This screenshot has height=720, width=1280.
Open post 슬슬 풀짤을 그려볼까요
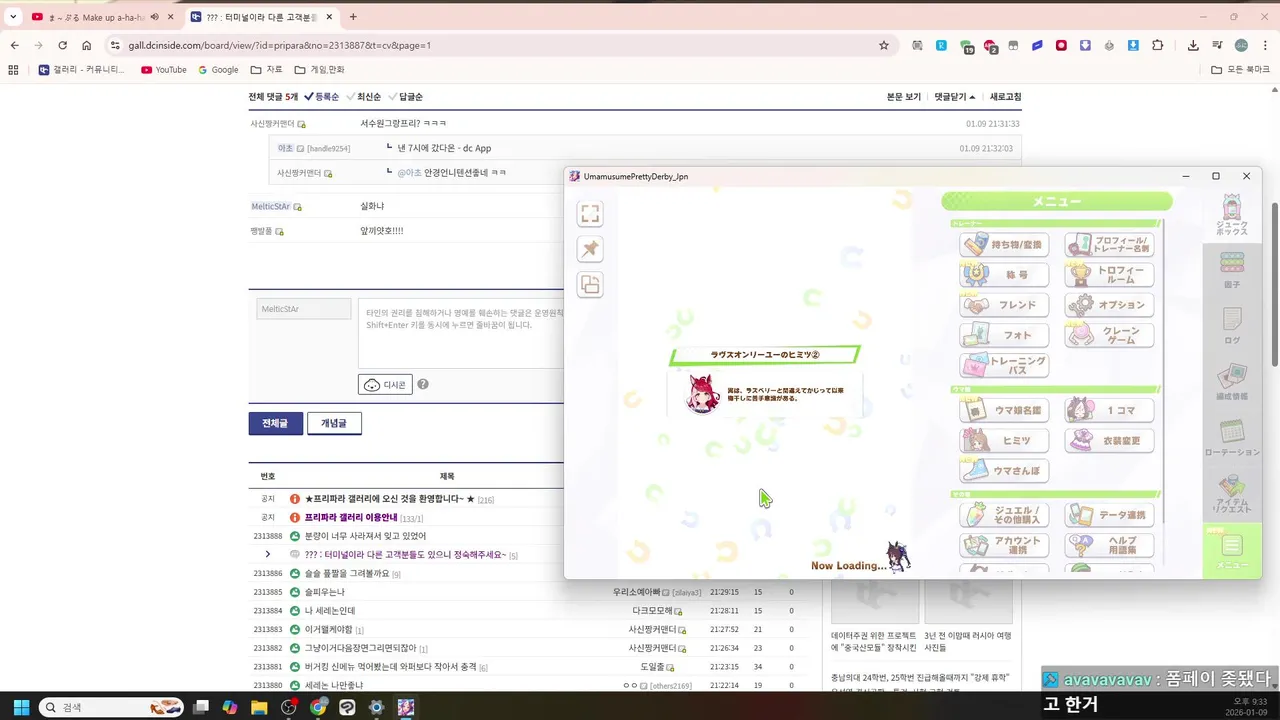coord(347,573)
